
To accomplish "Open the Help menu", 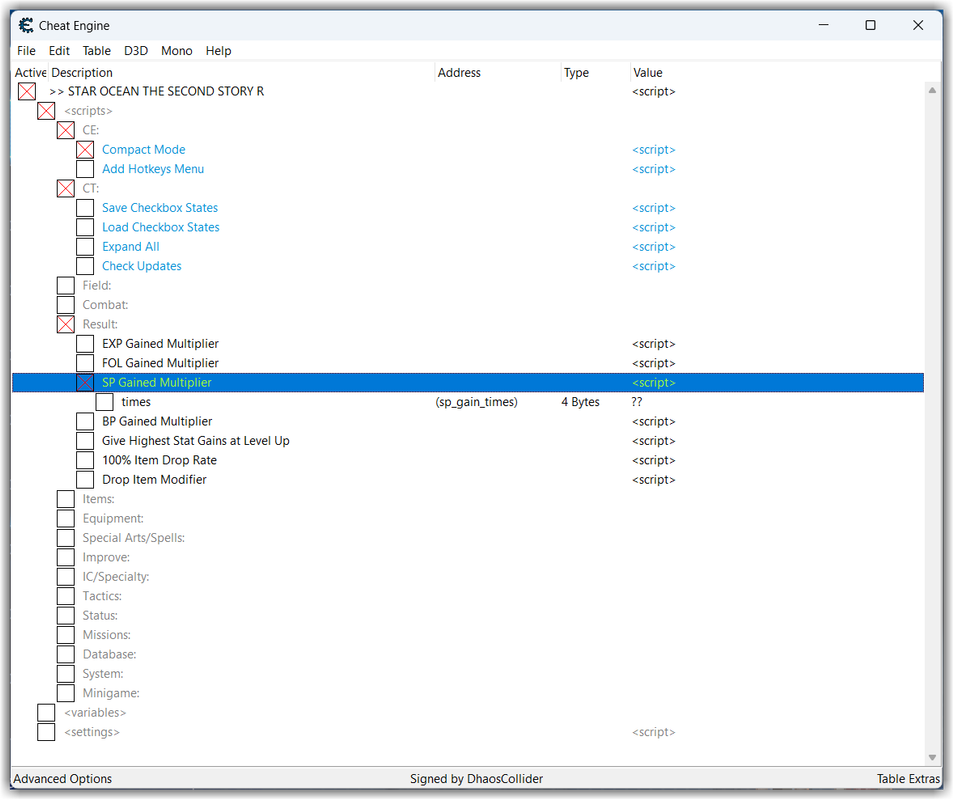I will tap(218, 51).
